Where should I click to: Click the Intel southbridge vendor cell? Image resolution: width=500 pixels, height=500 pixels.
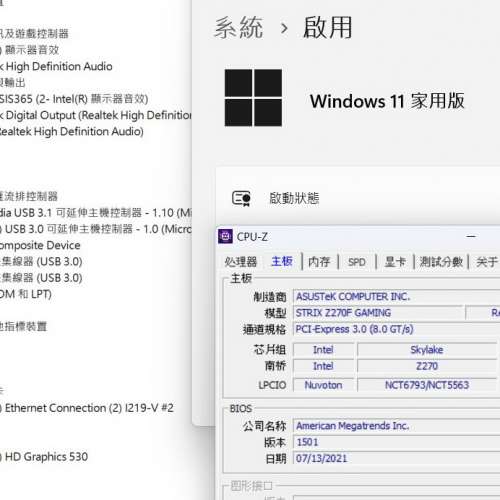tap(323, 366)
